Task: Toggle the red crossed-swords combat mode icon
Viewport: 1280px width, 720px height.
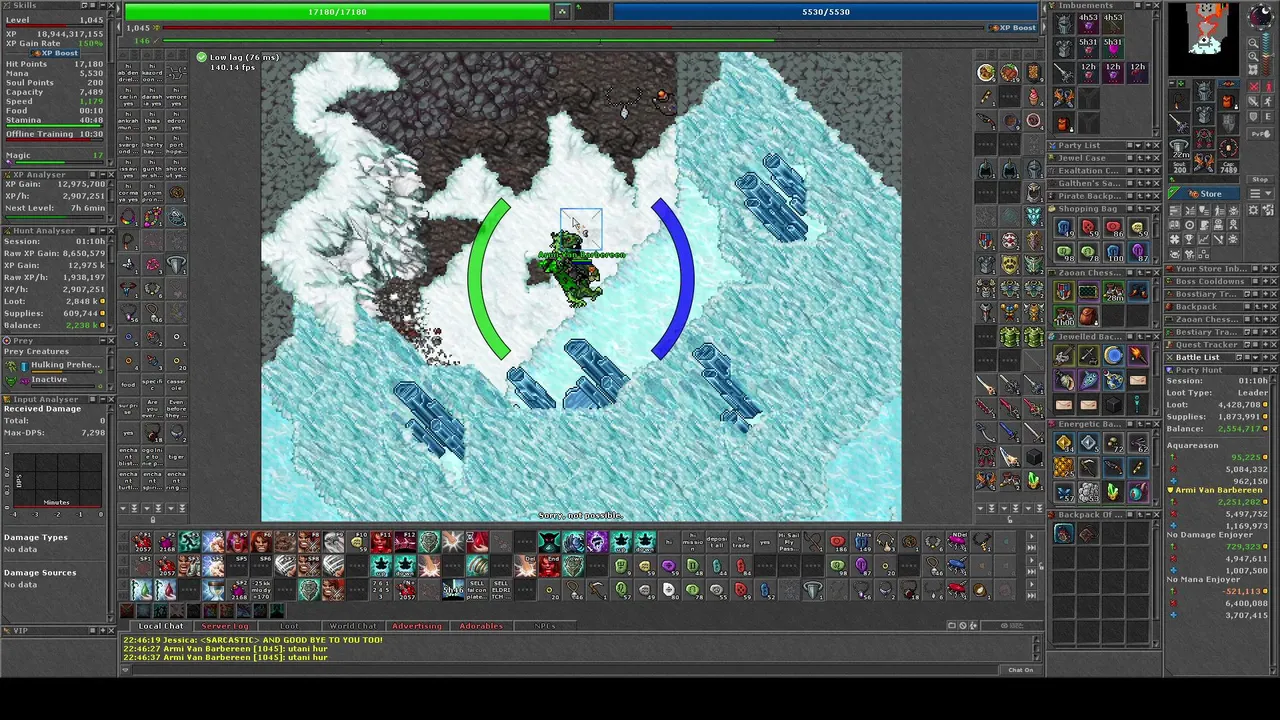Action: point(1253,86)
